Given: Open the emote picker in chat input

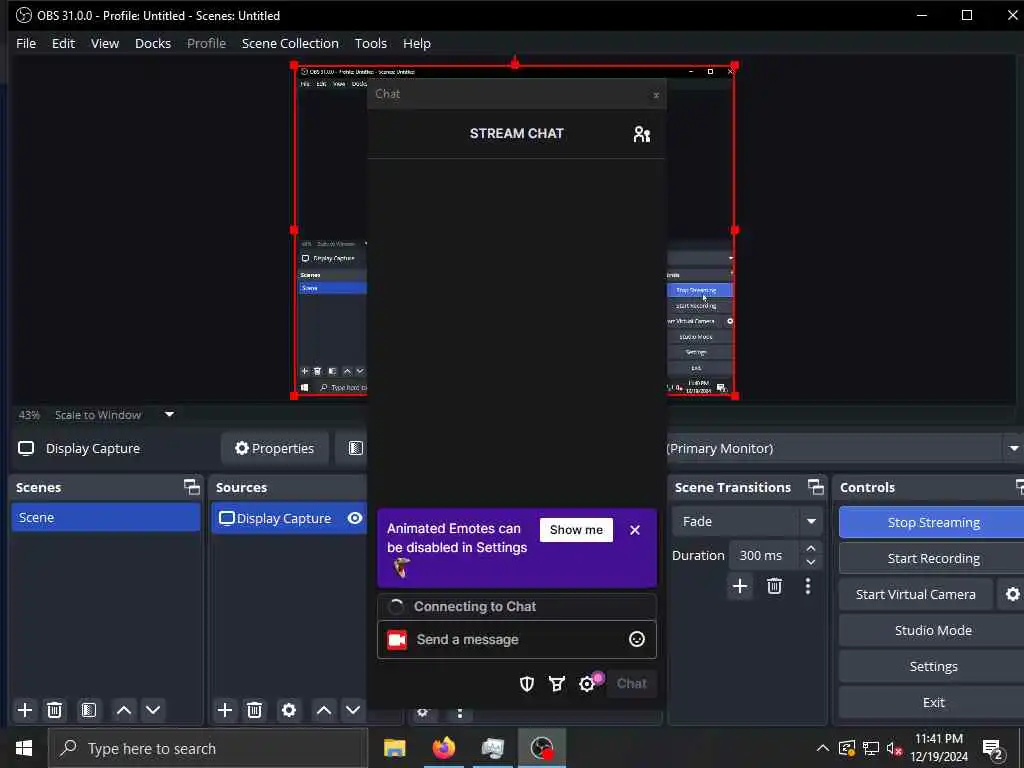Looking at the screenshot, I should [x=637, y=639].
